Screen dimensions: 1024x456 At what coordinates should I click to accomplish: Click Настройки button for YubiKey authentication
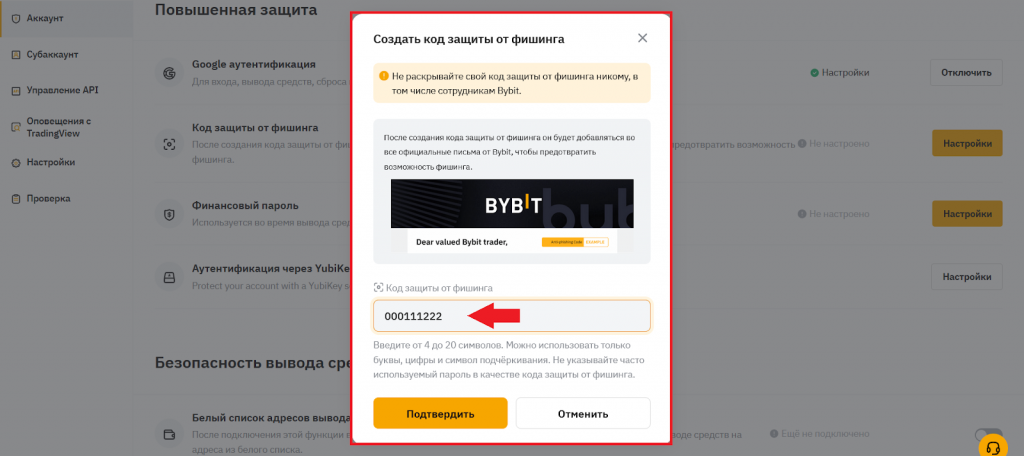coord(966,276)
